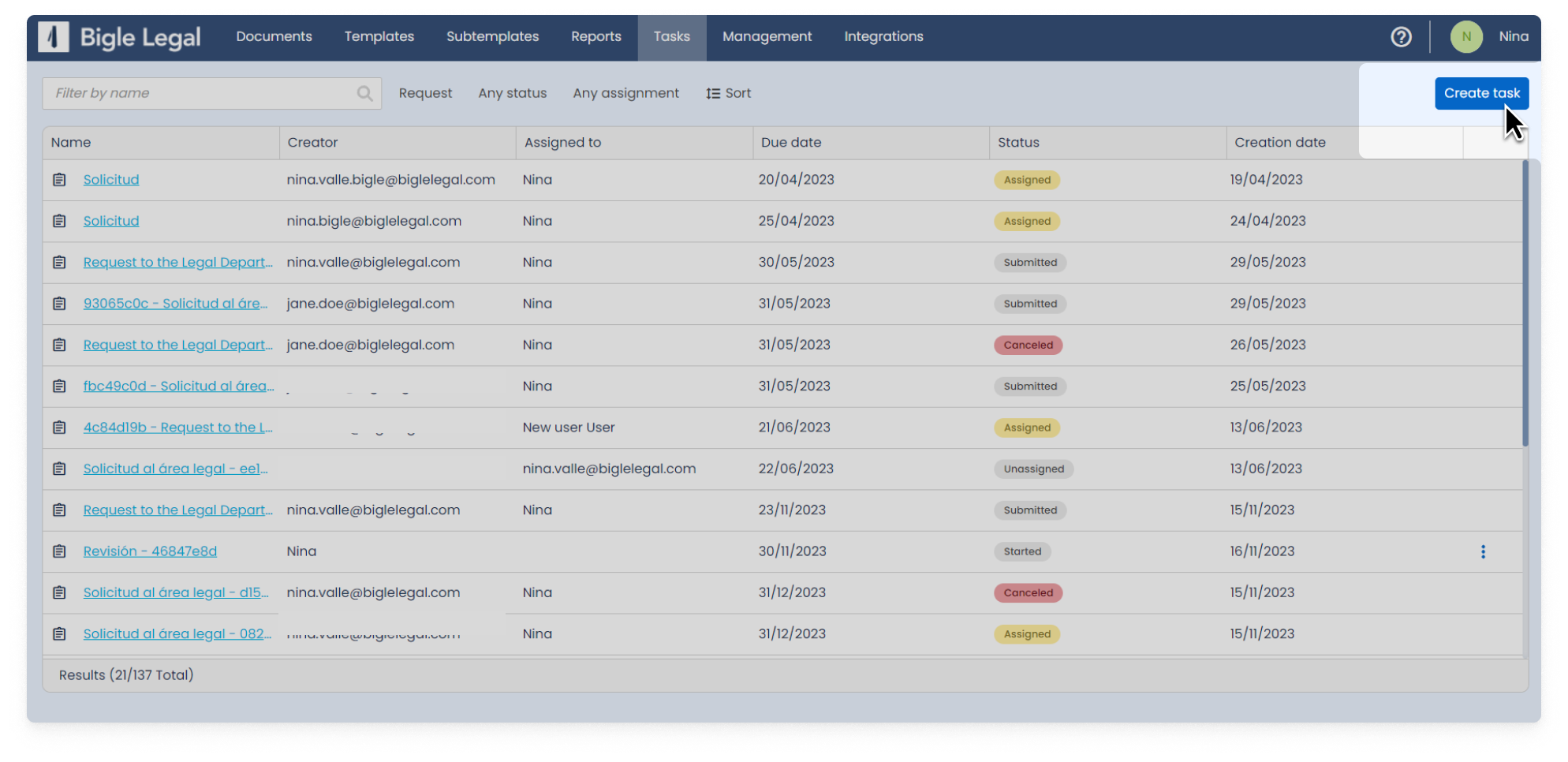The width and height of the screenshot is (1568, 762).
Task: Click task icon beside Revisión - 46847e8d
Action: click(x=59, y=551)
